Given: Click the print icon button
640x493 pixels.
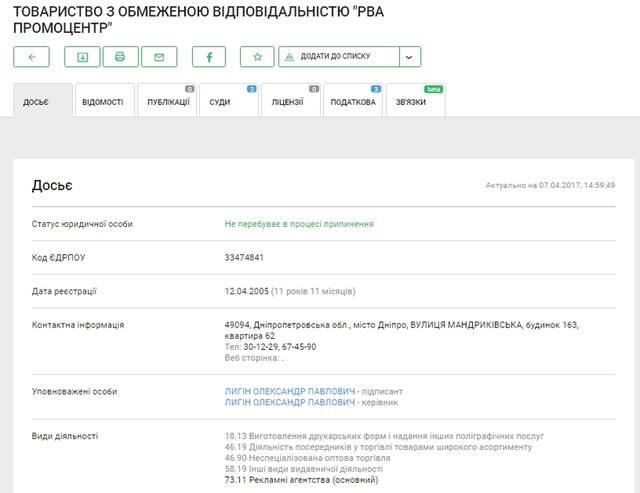Looking at the screenshot, I should pos(119,57).
